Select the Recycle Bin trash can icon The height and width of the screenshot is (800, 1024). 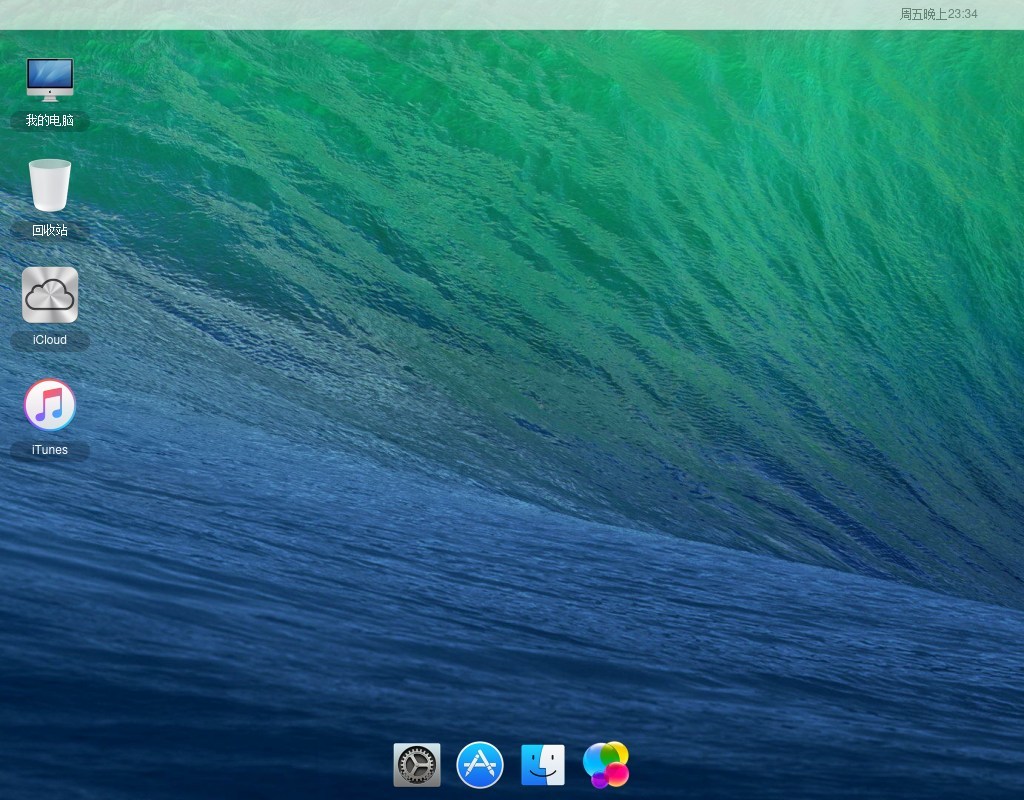[x=50, y=185]
